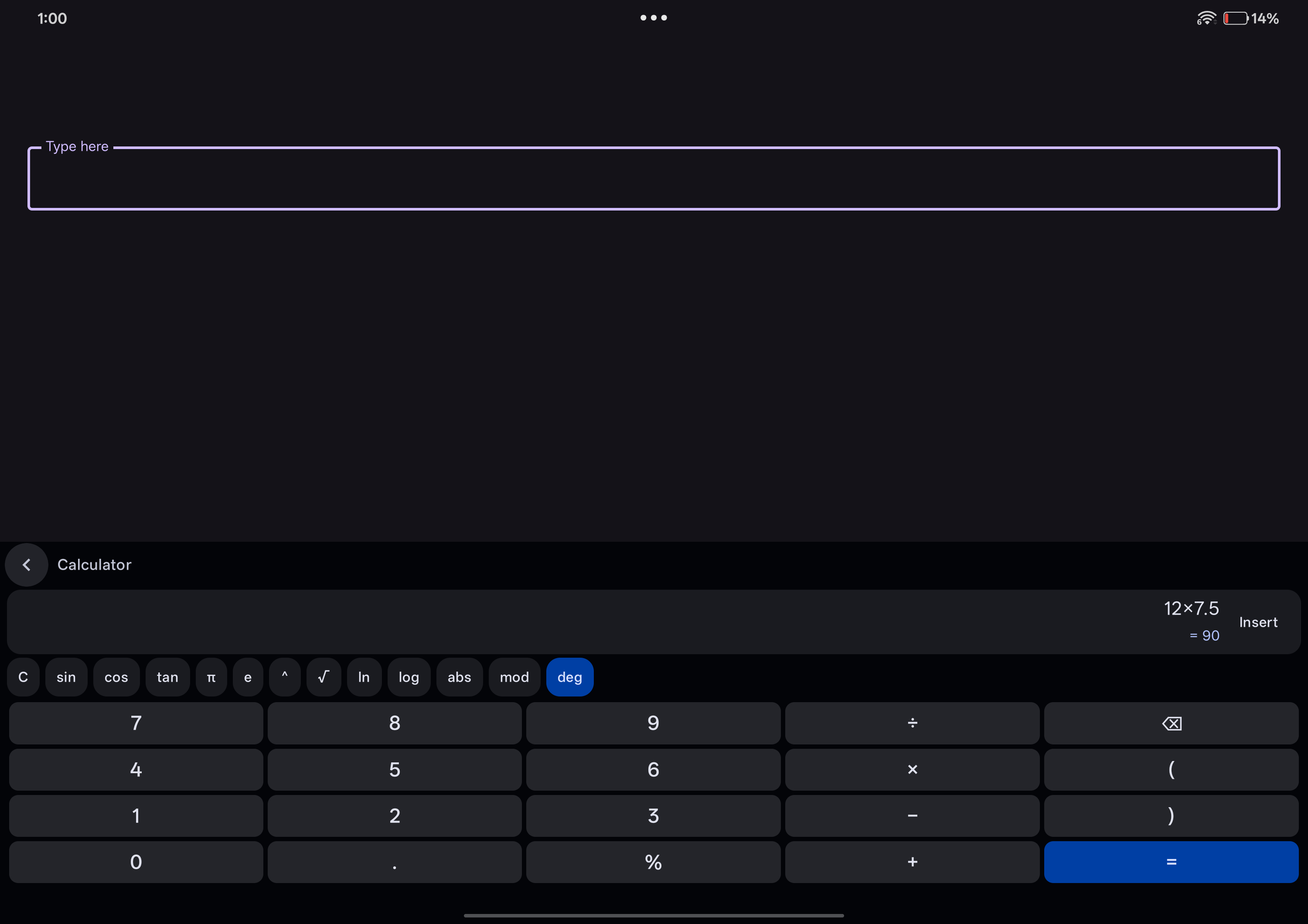1308x924 pixels.
Task: Insert the tan function
Action: tap(167, 677)
